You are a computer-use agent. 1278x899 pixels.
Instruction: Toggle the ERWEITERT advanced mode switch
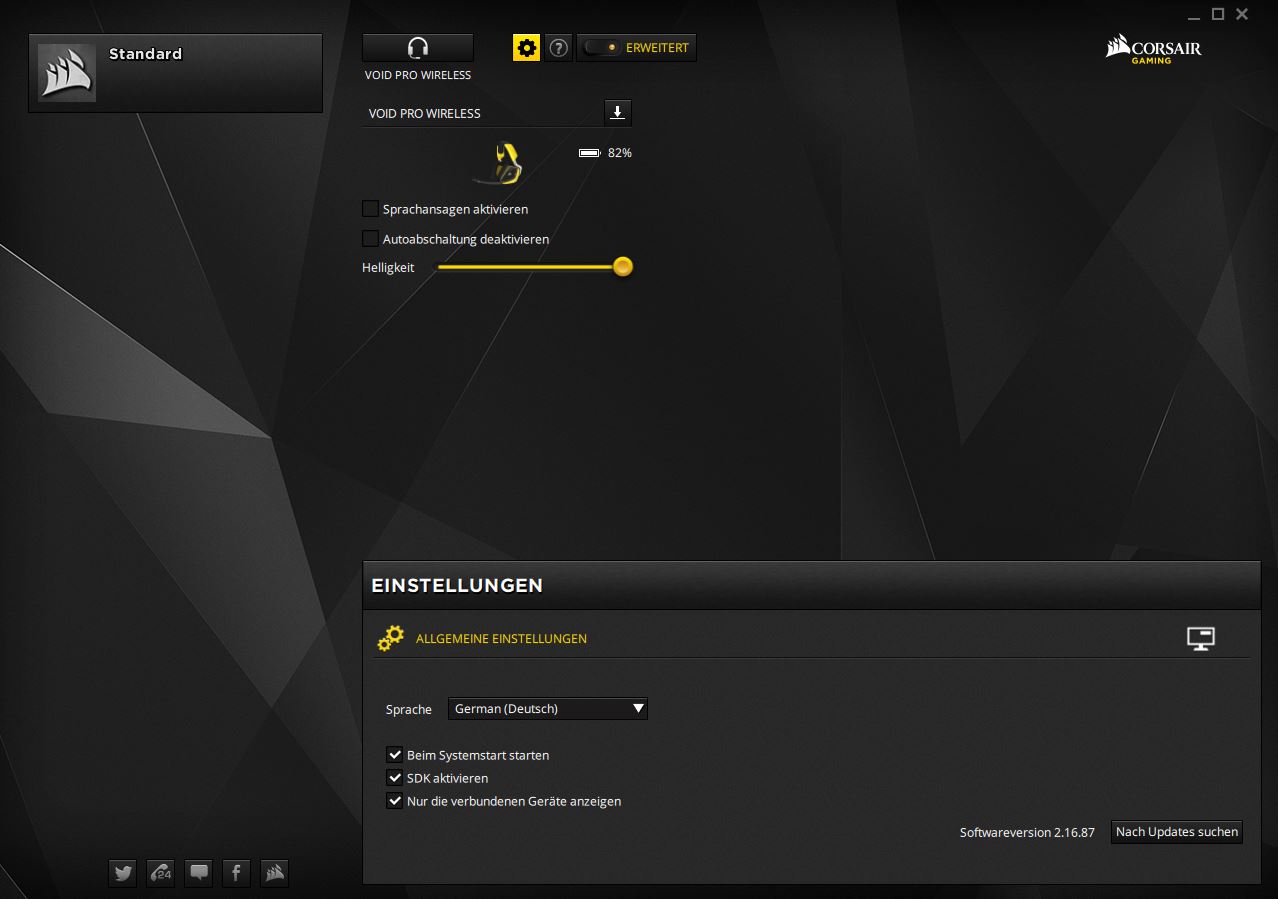point(603,48)
